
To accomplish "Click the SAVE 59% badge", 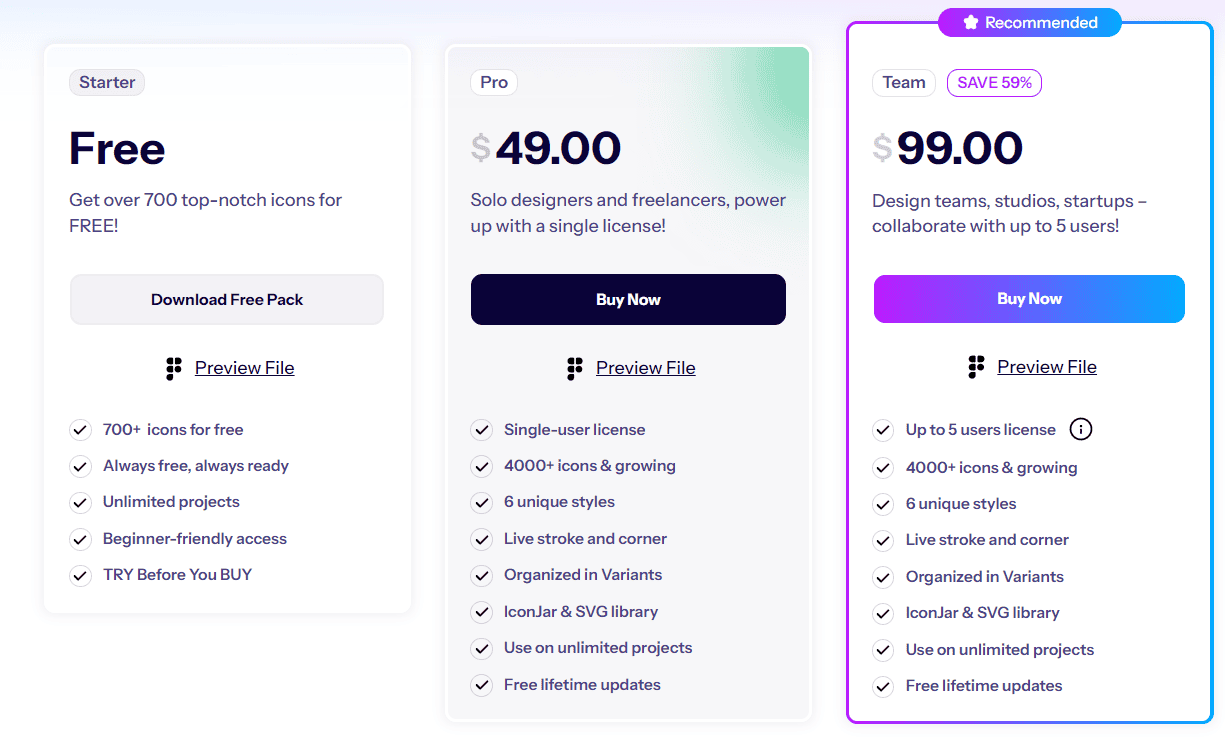I will click(x=994, y=83).
